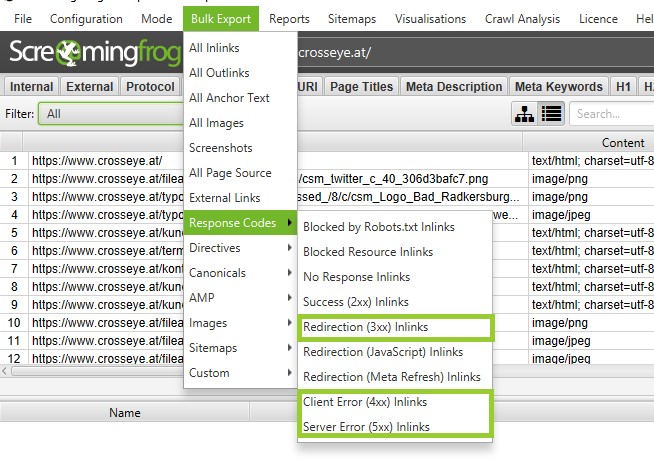Screen dimensions: 654x463
Task: Open the Licence menu
Action: coord(598,19)
